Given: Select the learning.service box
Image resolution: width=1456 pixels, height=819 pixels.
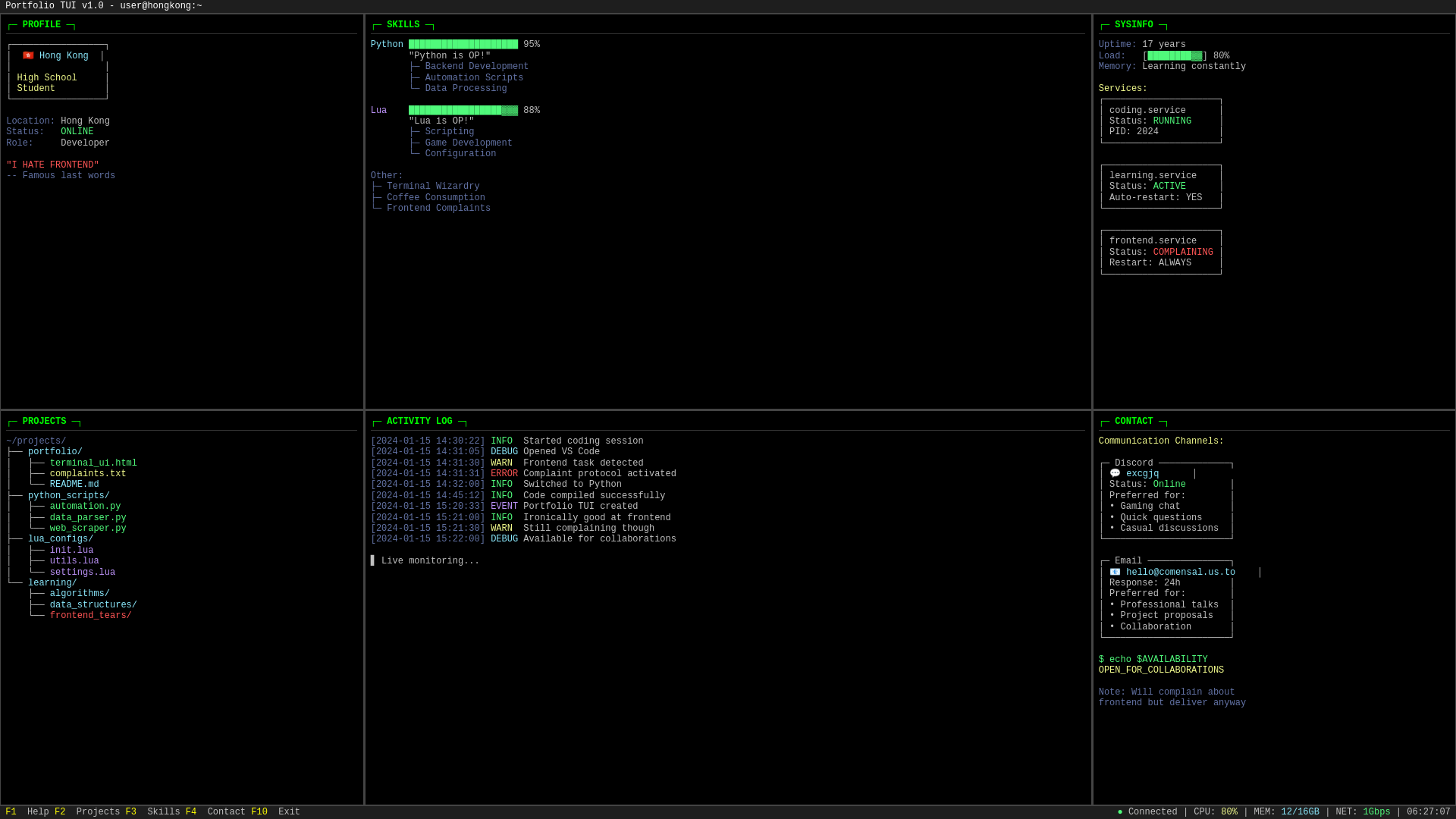Looking at the screenshot, I should click(x=1161, y=187).
